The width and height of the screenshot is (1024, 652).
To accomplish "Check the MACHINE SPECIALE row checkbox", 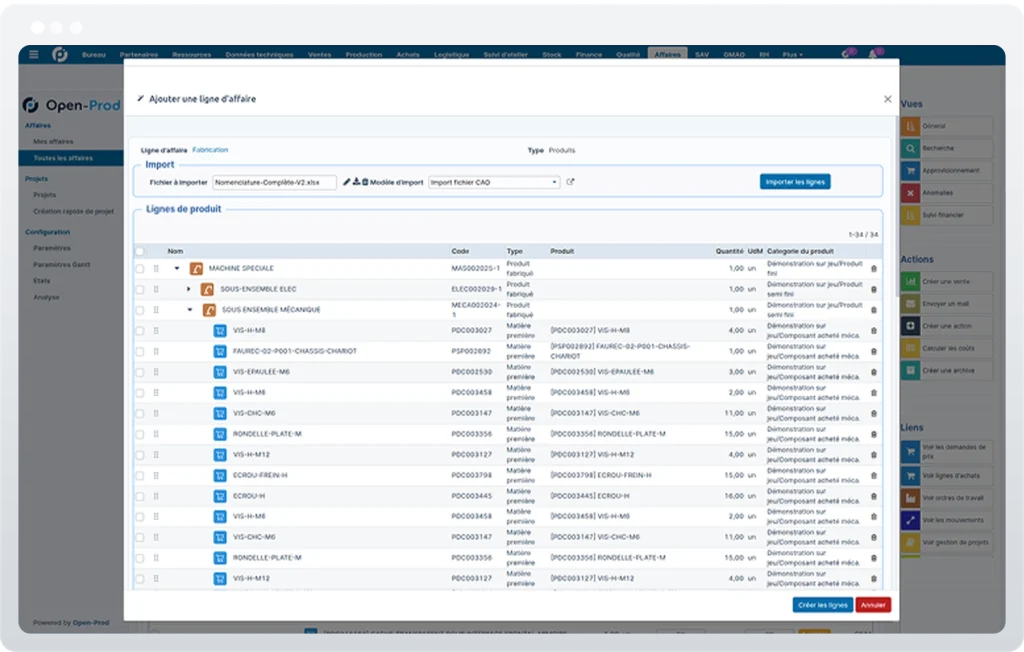I will click(x=140, y=269).
